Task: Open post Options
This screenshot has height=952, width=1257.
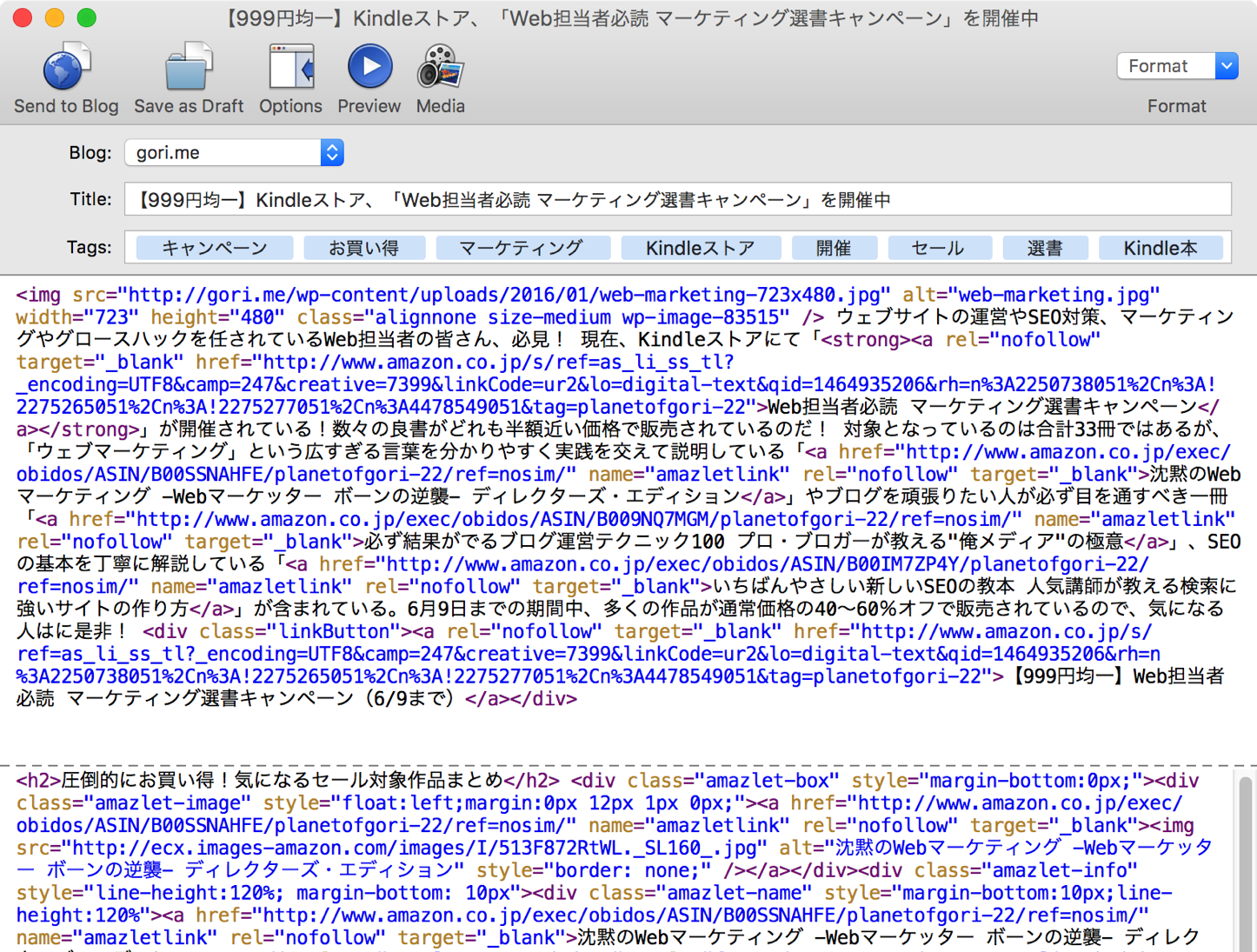Action: click(289, 65)
